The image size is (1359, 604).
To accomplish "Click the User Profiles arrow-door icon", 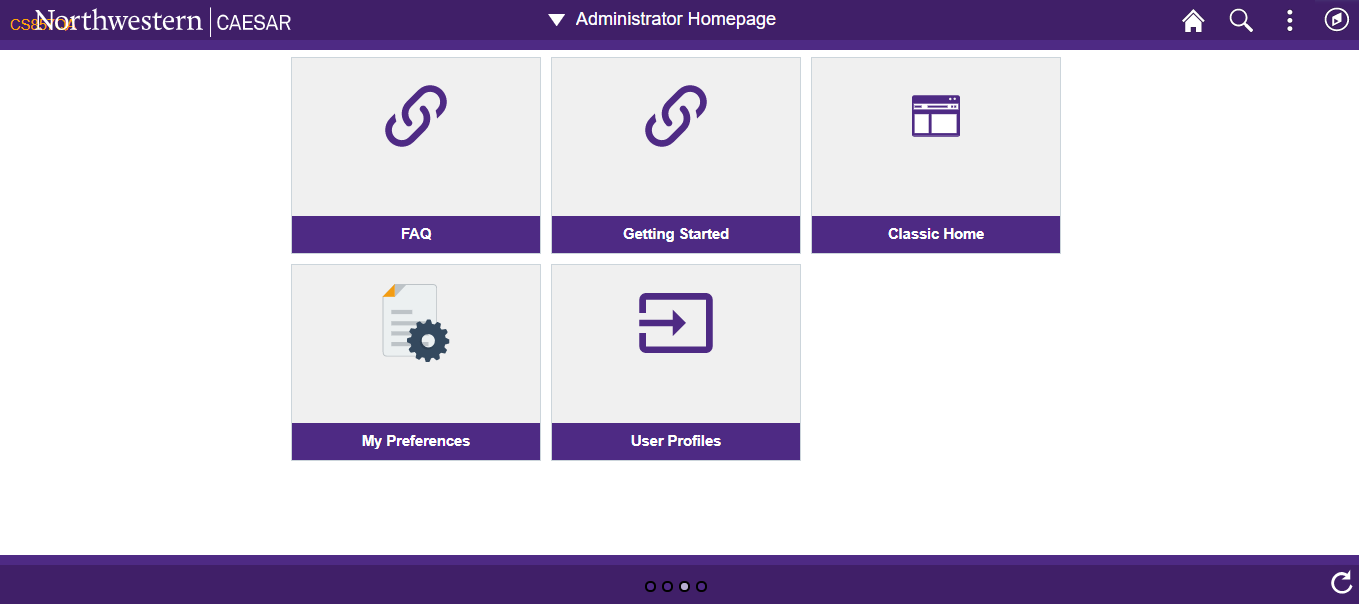I will click(x=675, y=322).
